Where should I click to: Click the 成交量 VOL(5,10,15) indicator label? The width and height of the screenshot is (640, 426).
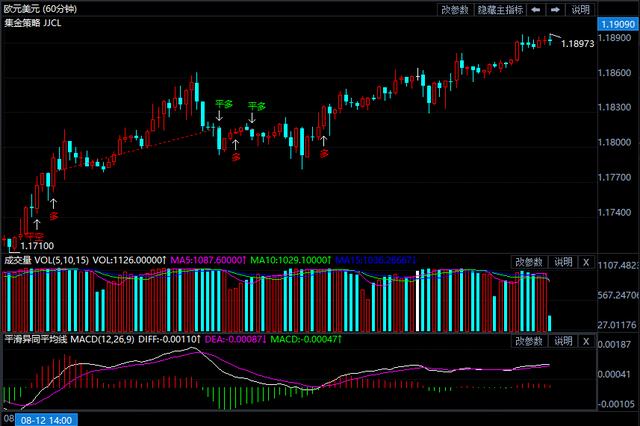pos(58,262)
